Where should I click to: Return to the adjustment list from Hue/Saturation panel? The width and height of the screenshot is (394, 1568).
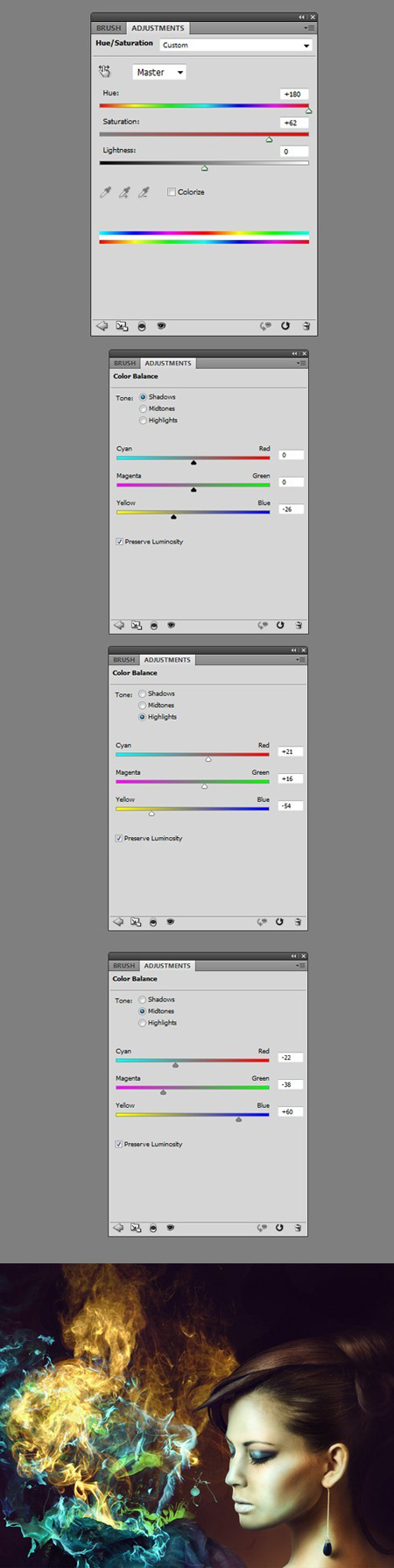click(102, 326)
